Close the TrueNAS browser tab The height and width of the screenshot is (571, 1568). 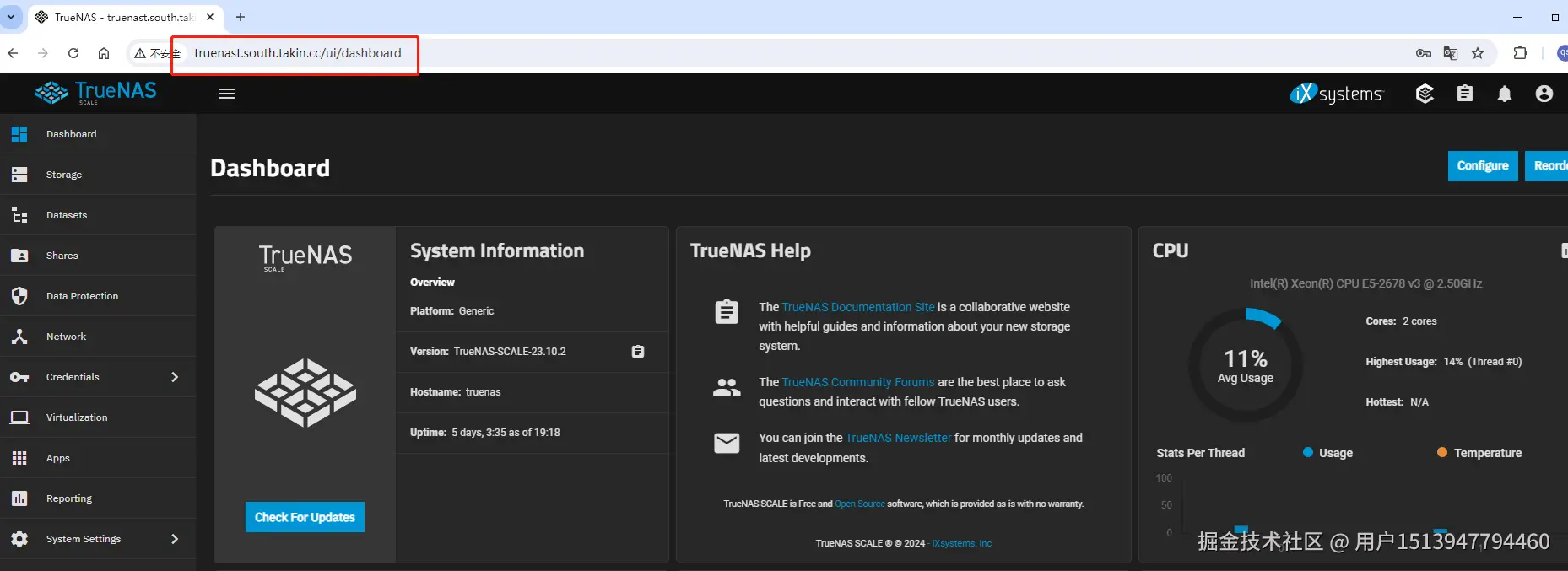click(210, 17)
